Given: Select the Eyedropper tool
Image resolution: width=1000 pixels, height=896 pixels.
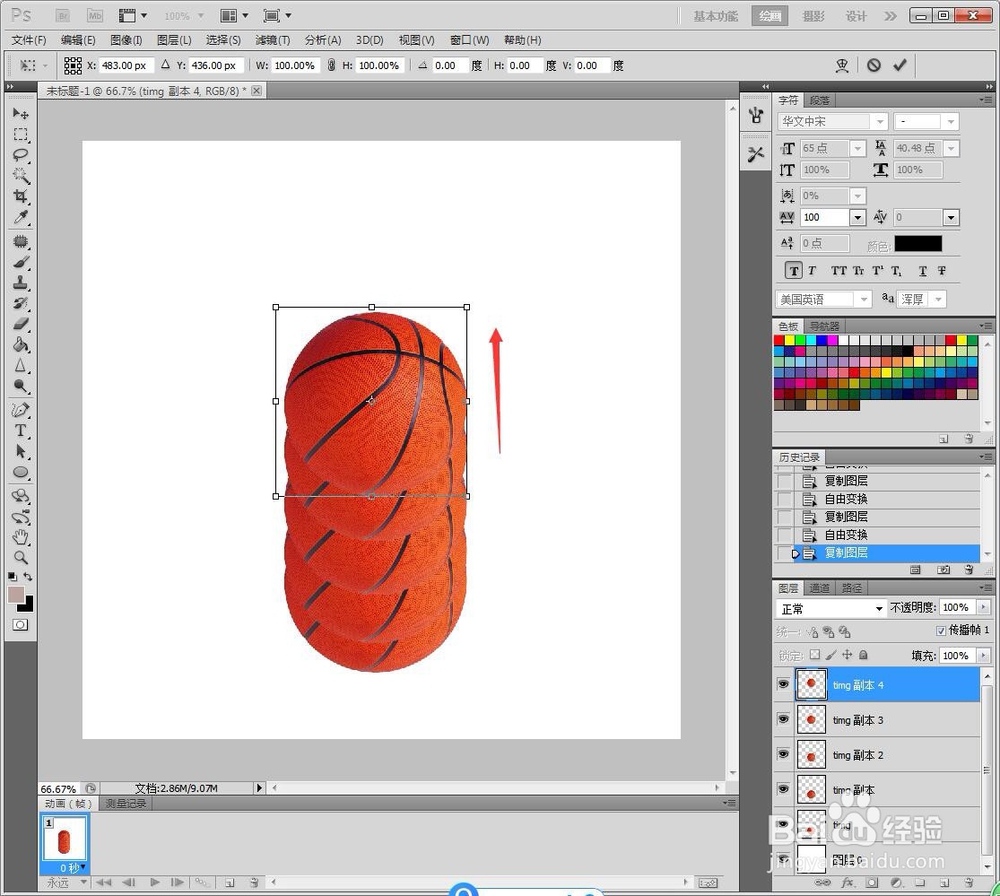Looking at the screenshot, I should pos(20,217).
